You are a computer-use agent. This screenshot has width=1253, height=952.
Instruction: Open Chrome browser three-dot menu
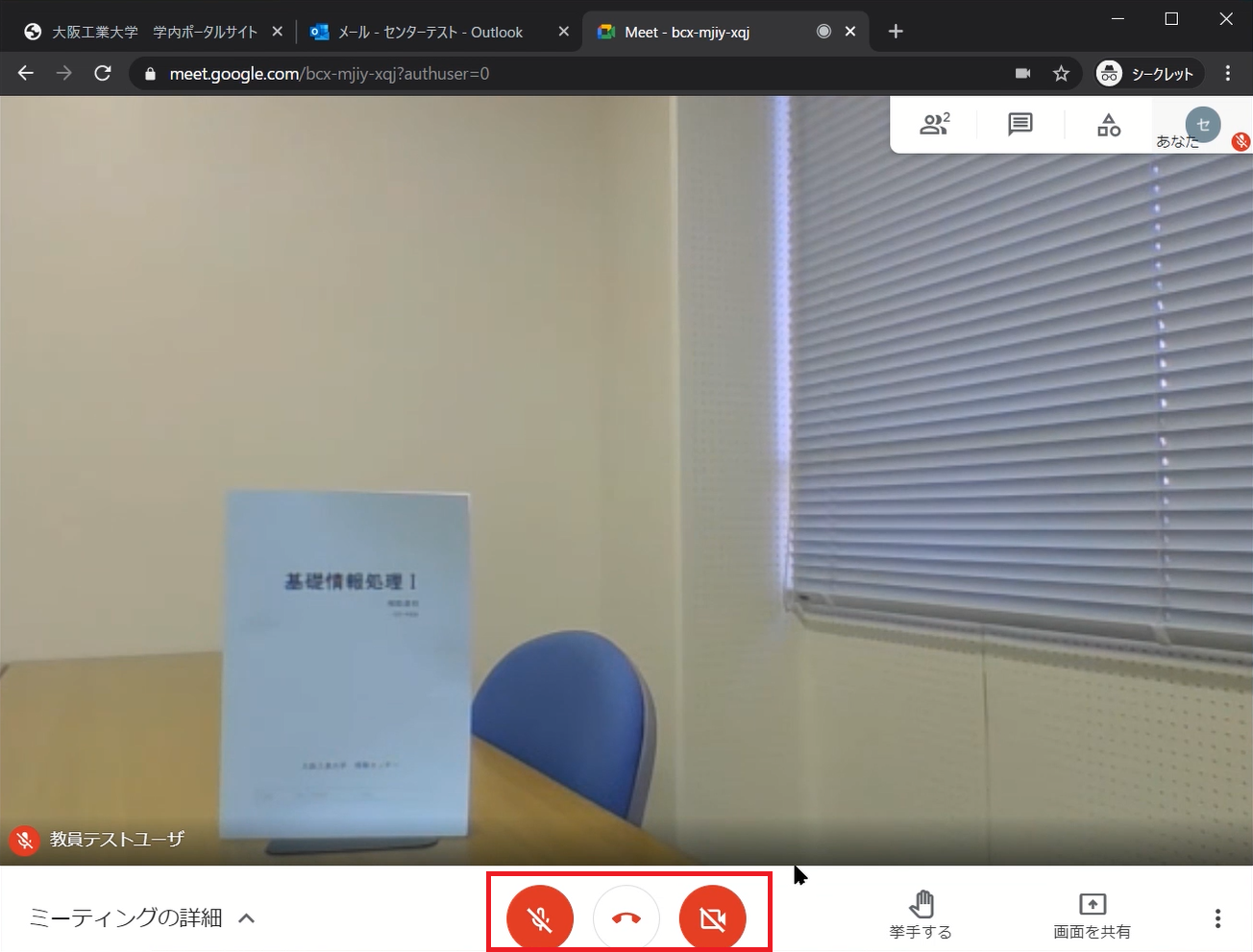(x=1227, y=74)
